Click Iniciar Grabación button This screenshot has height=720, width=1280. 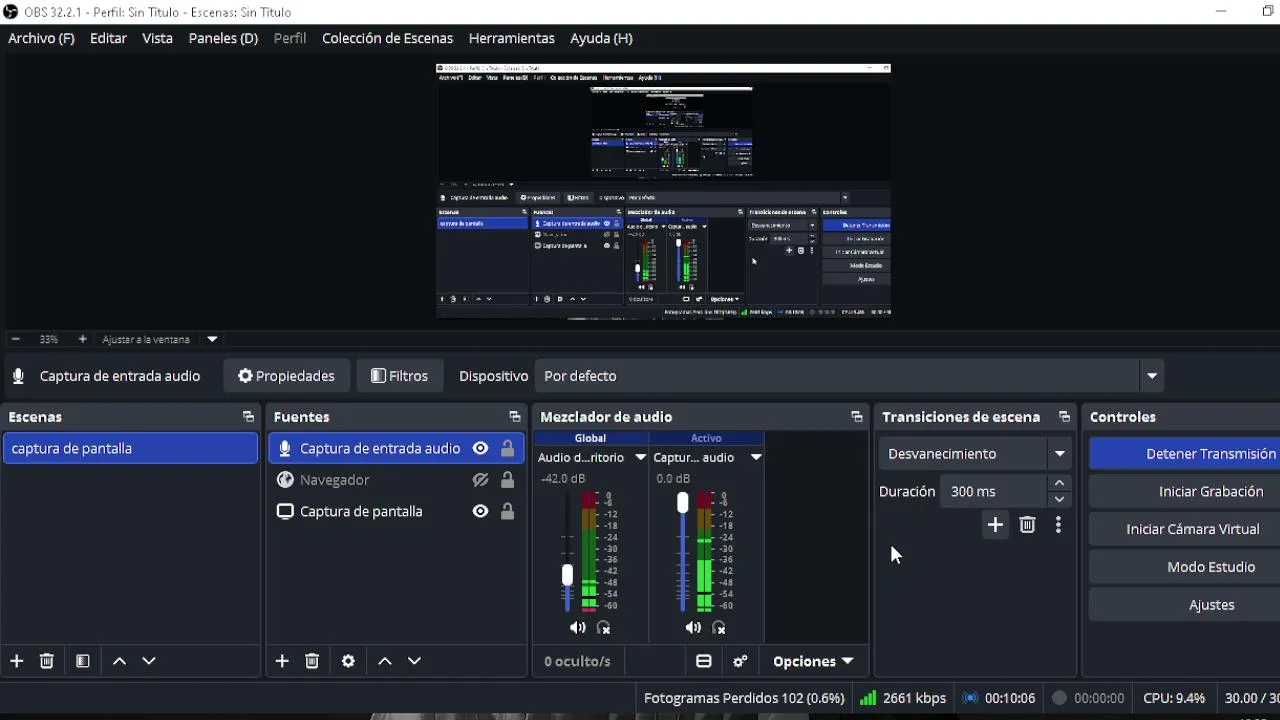click(x=1184, y=492)
